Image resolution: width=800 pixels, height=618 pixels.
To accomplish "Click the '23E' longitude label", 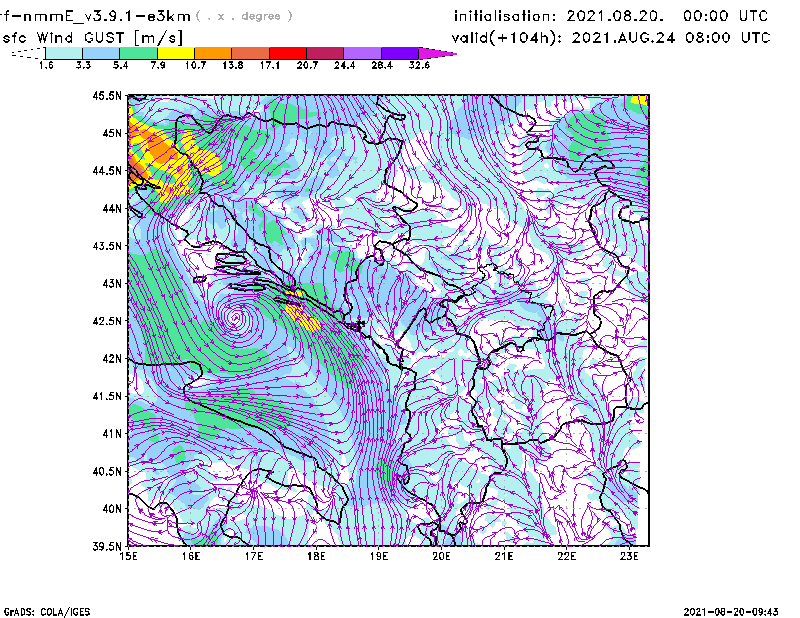I will pos(629,556).
